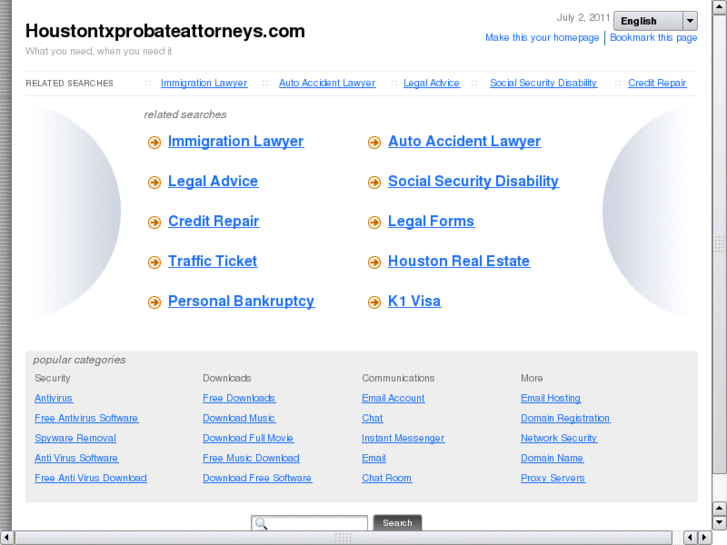Viewport: 727px width, 545px height.
Task: Click the arrow icon beside Social Security Disability
Action: pos(374,182)
